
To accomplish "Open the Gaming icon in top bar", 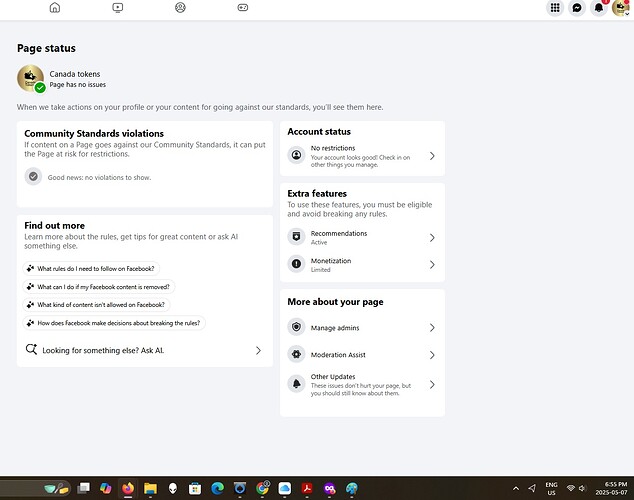I will click(243, 7).
